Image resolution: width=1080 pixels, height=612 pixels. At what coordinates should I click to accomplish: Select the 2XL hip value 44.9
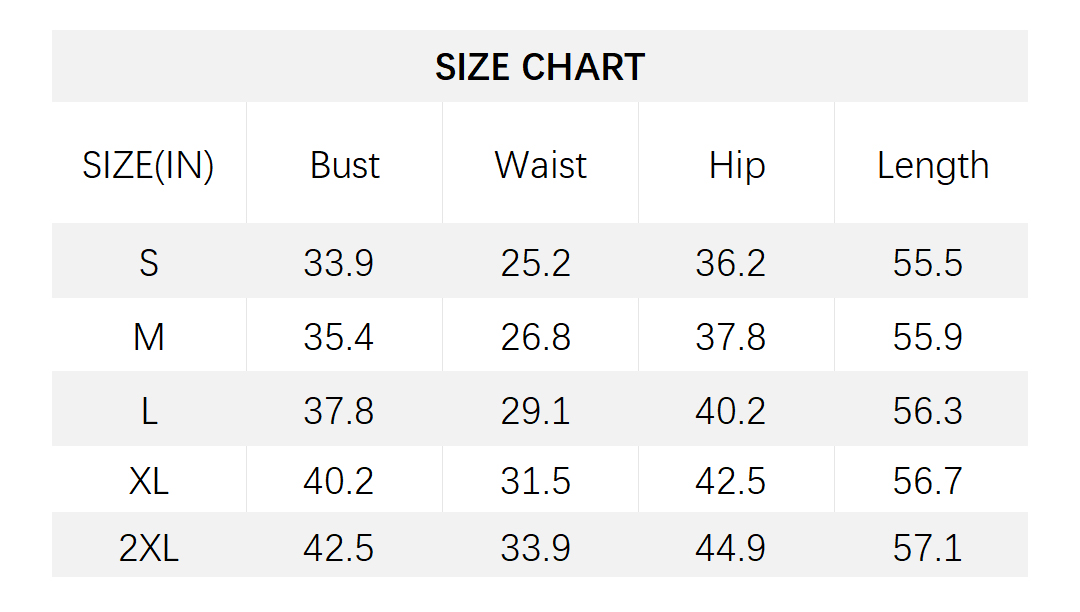pyautogui.click(x=731, y=548)
